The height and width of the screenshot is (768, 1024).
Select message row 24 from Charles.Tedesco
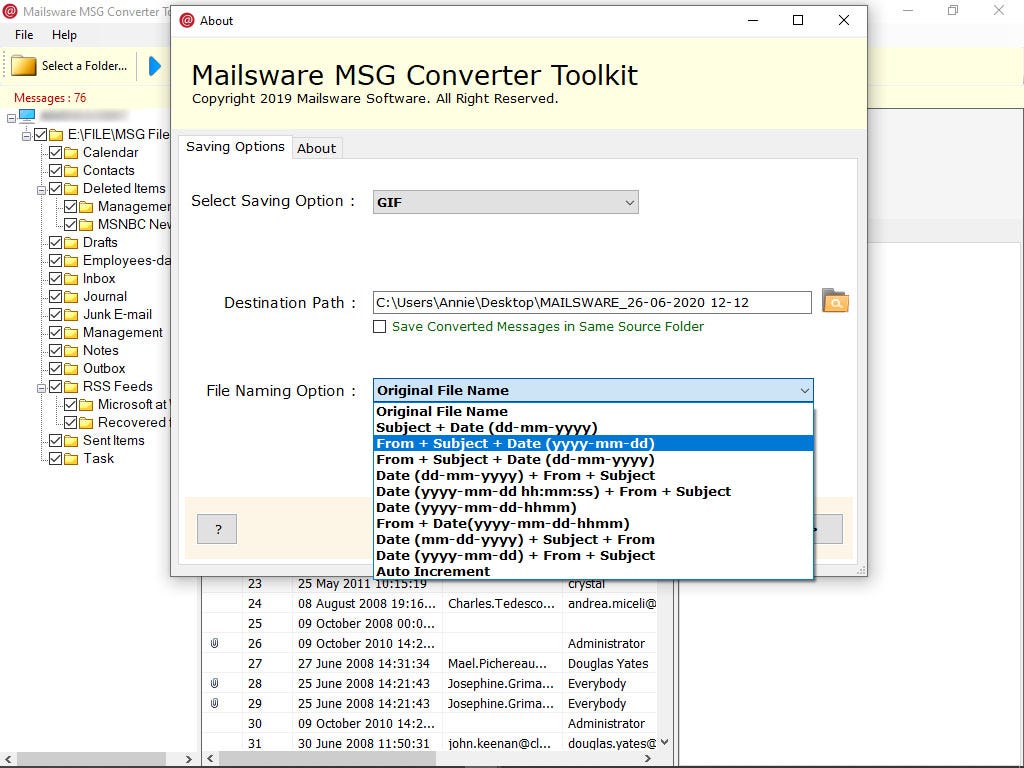(x=429, y=603)
